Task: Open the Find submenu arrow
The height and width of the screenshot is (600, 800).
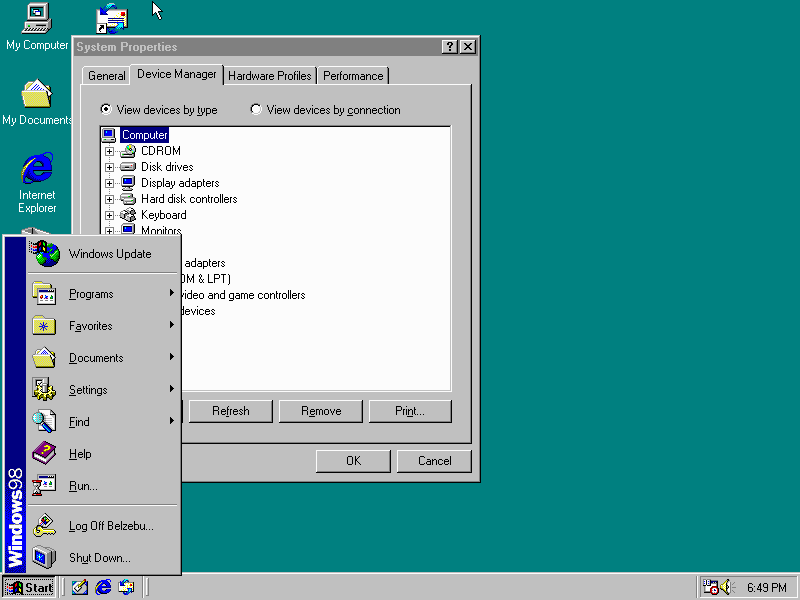Action: 172,421
